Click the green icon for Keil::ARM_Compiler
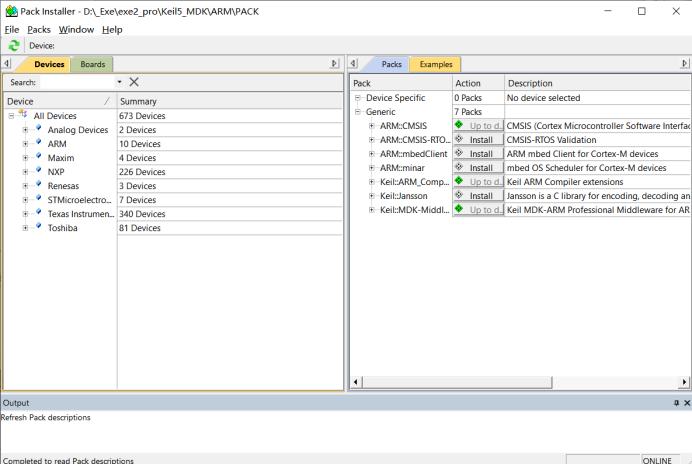Screen dimensions: 692x465 tap(459, 181)
